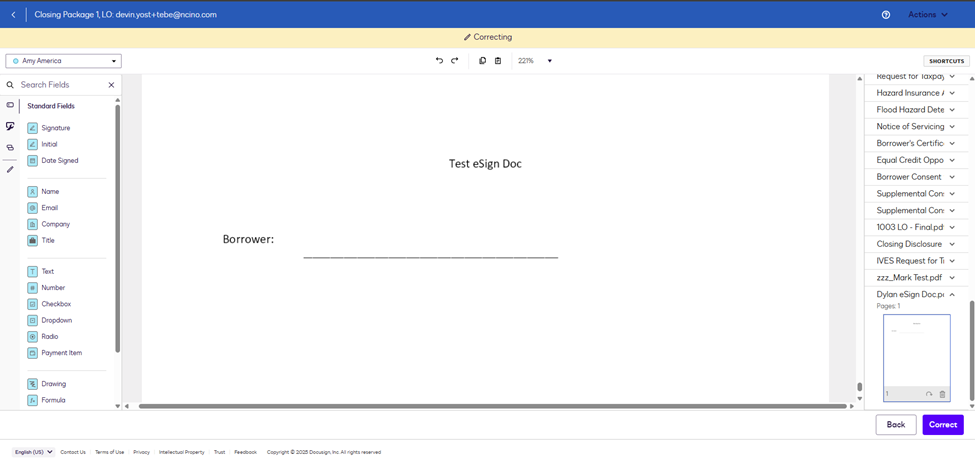Rotate the page from the thumbnail
The height and width of the screenshot is (464, 975).
(929, 394)
